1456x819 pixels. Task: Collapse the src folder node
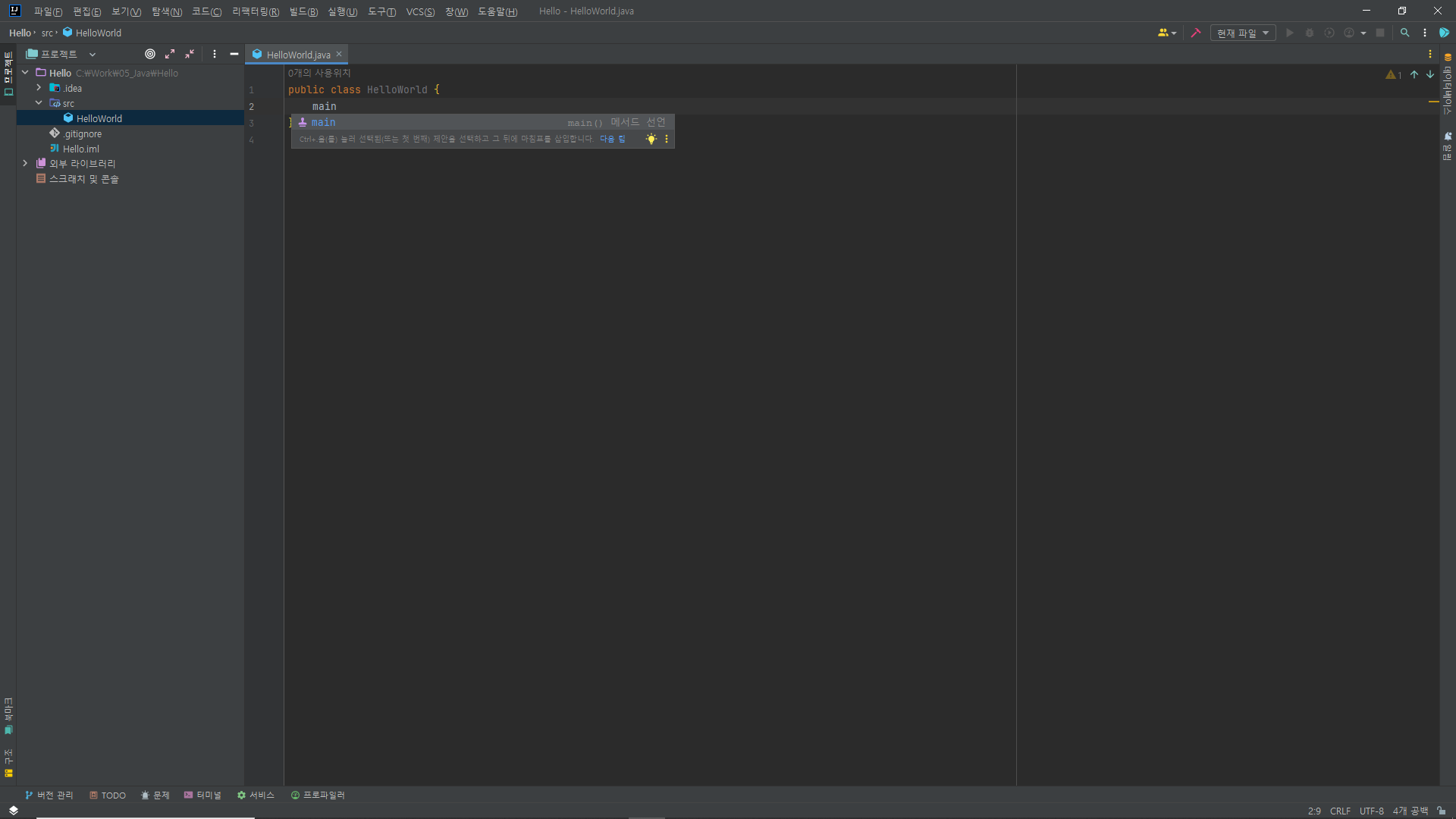(39, 103)
